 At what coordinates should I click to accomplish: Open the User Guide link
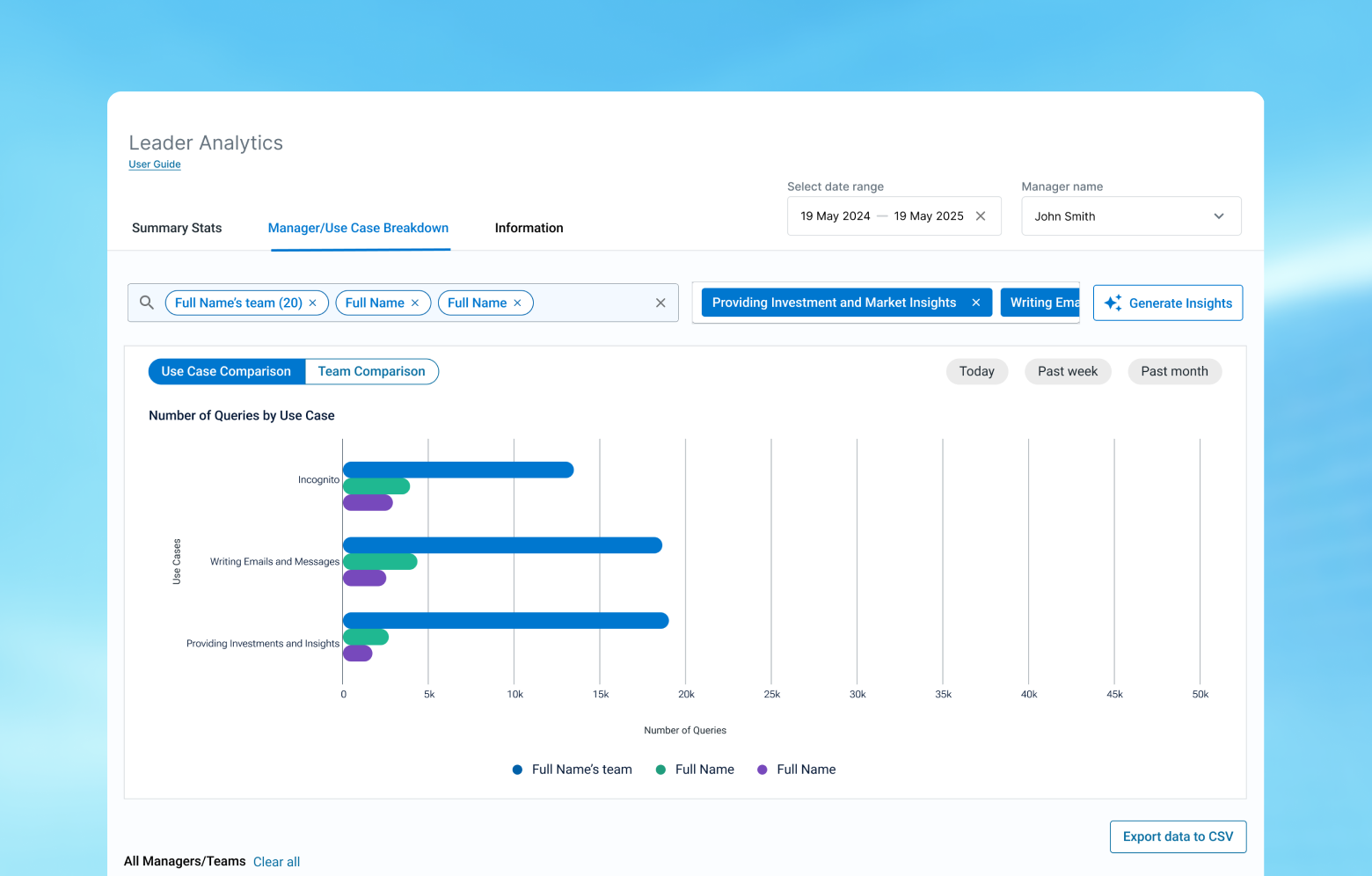click(x=155, y=164)
